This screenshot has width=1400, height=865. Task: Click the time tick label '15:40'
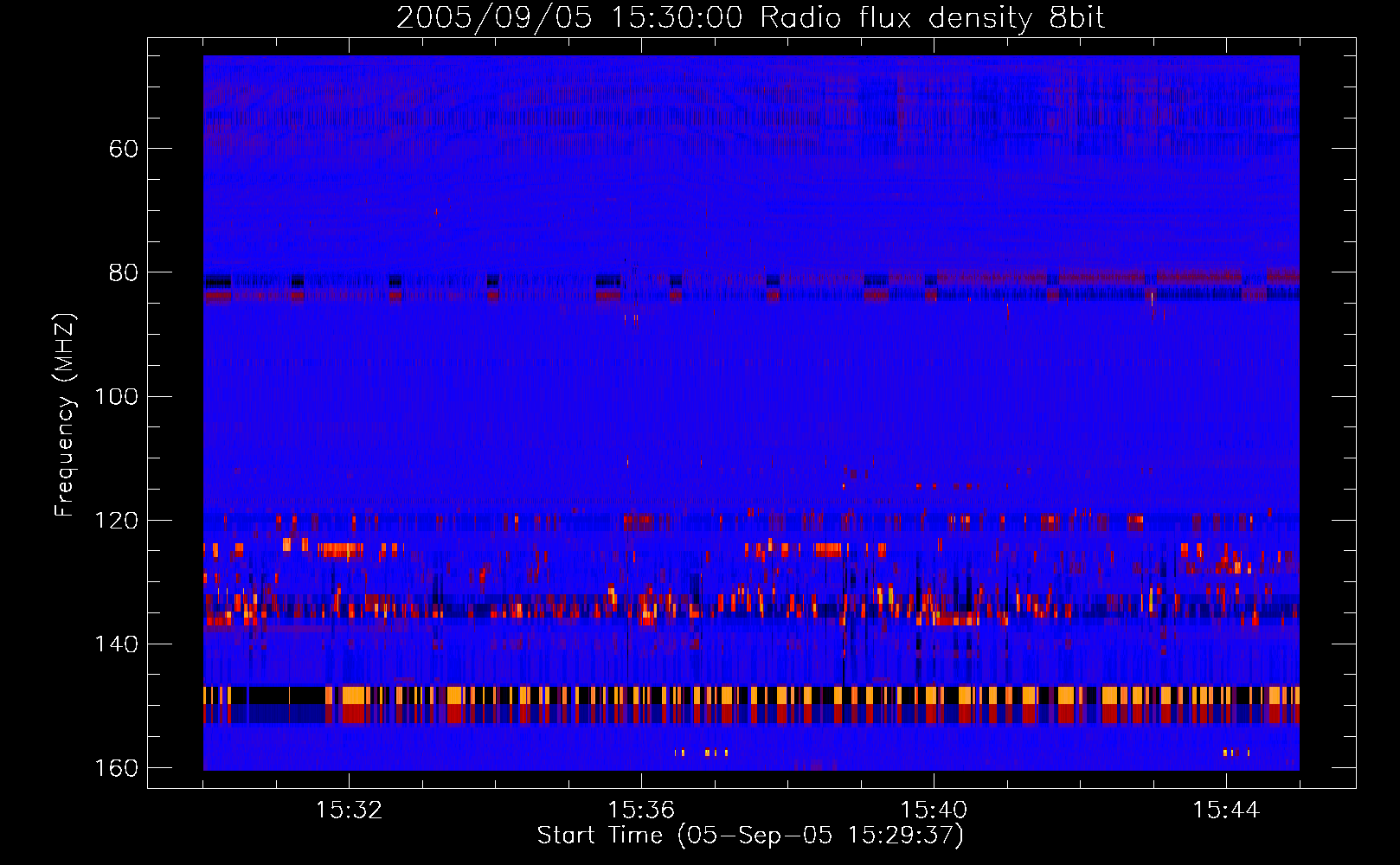[934, 811]
